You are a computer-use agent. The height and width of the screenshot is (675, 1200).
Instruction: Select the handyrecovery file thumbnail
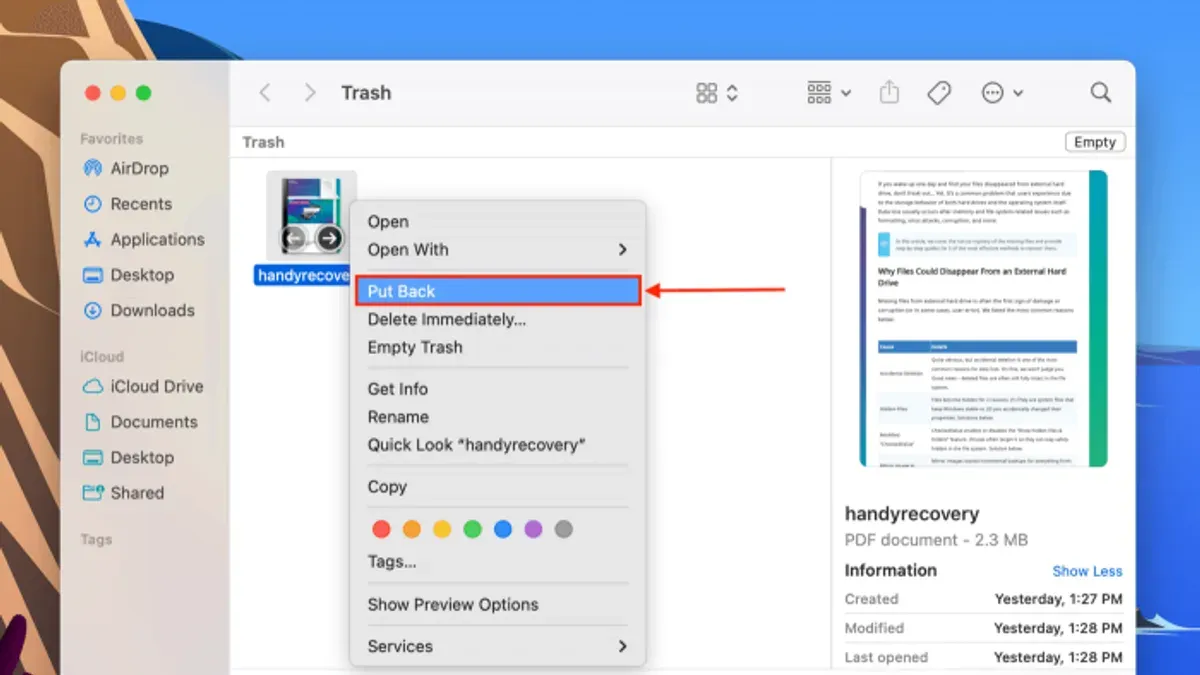pyautogui.click(x=311, y=216)
